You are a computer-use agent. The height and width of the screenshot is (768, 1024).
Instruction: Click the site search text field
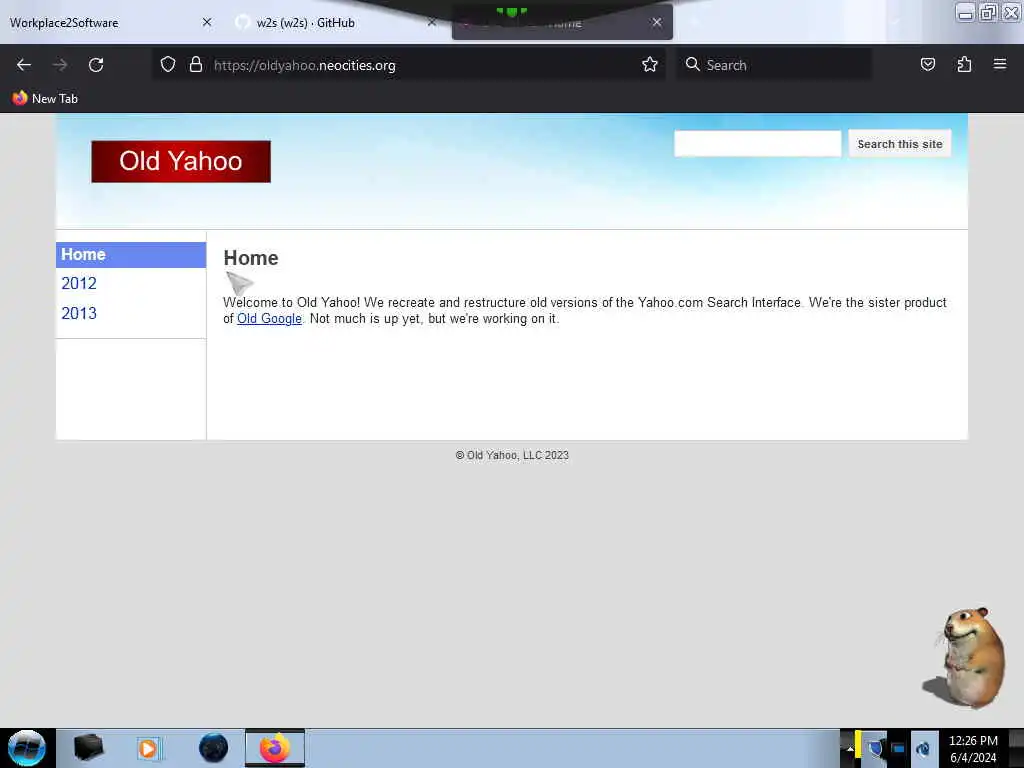(758, 144)
